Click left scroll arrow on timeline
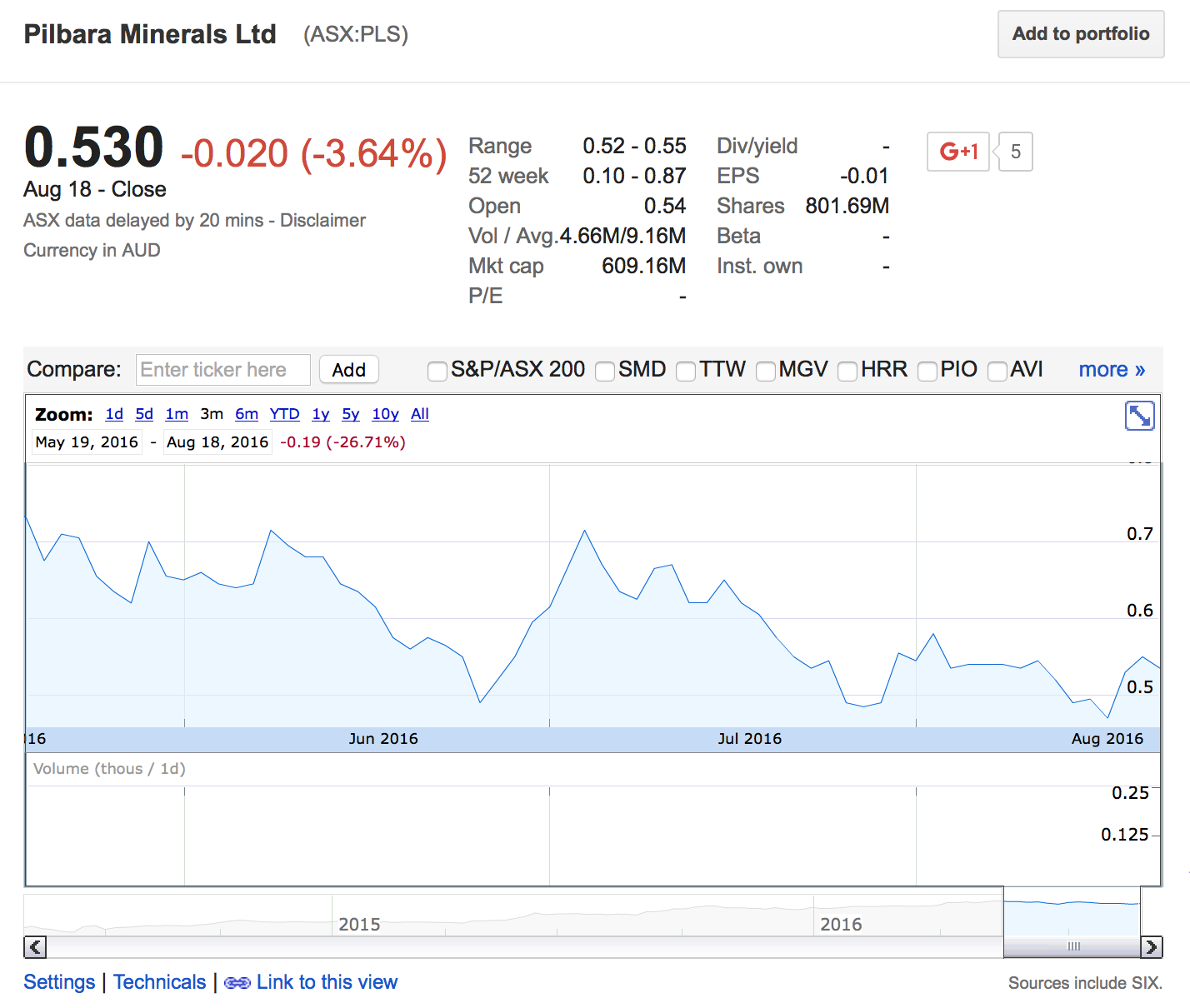Viewport: 1190px width, 1008px height. click(x=35, y=947)
